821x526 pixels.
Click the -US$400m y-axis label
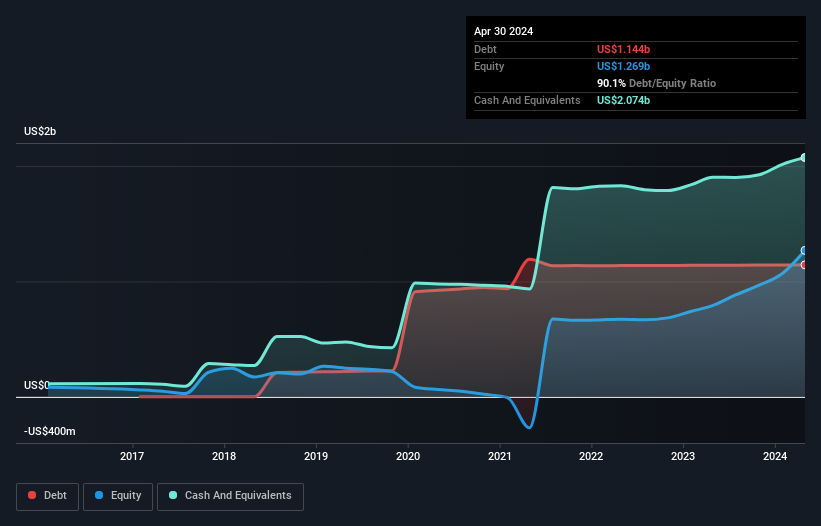pos(50,431)
